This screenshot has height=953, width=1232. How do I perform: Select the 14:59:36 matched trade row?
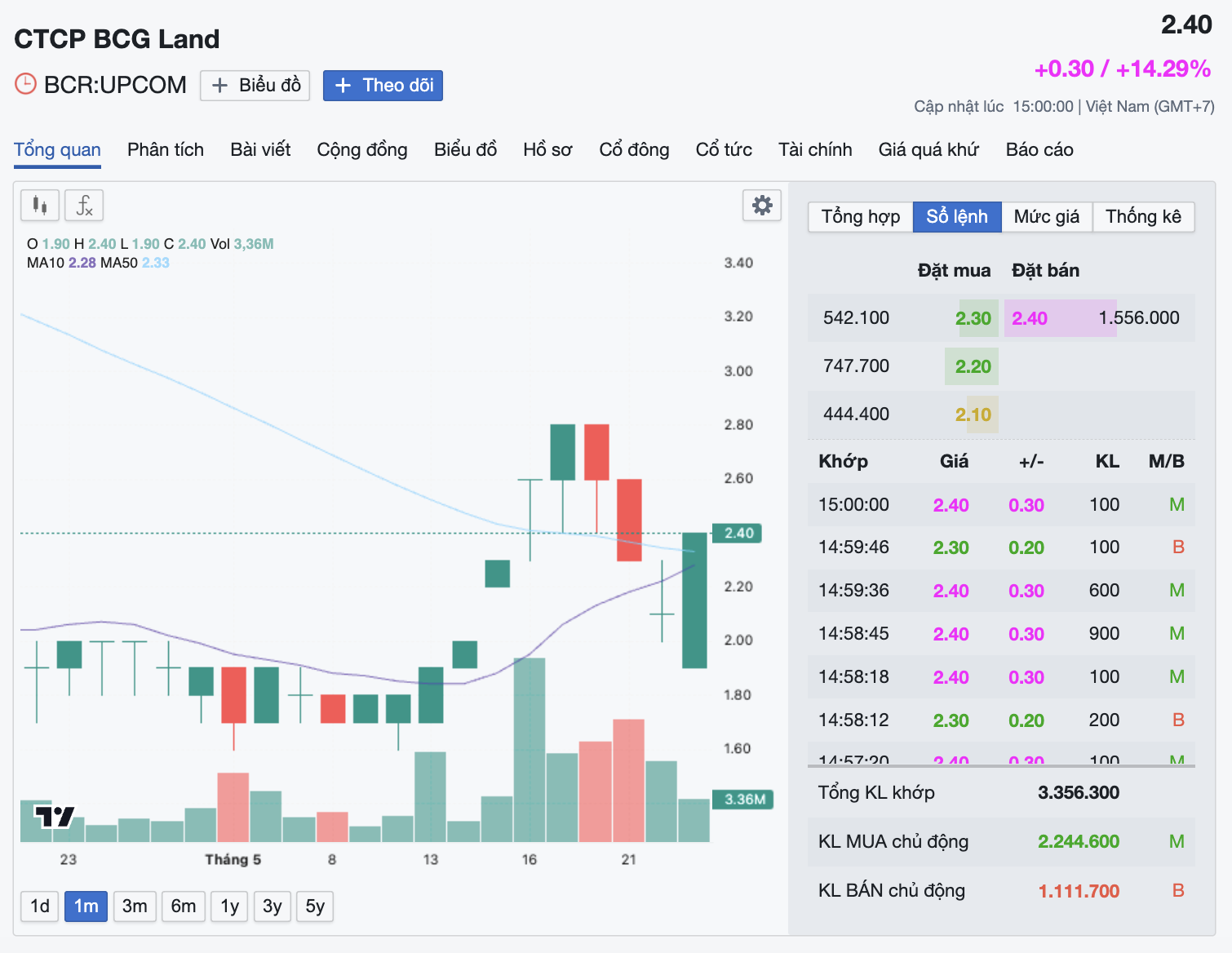tap(1001, 591)
